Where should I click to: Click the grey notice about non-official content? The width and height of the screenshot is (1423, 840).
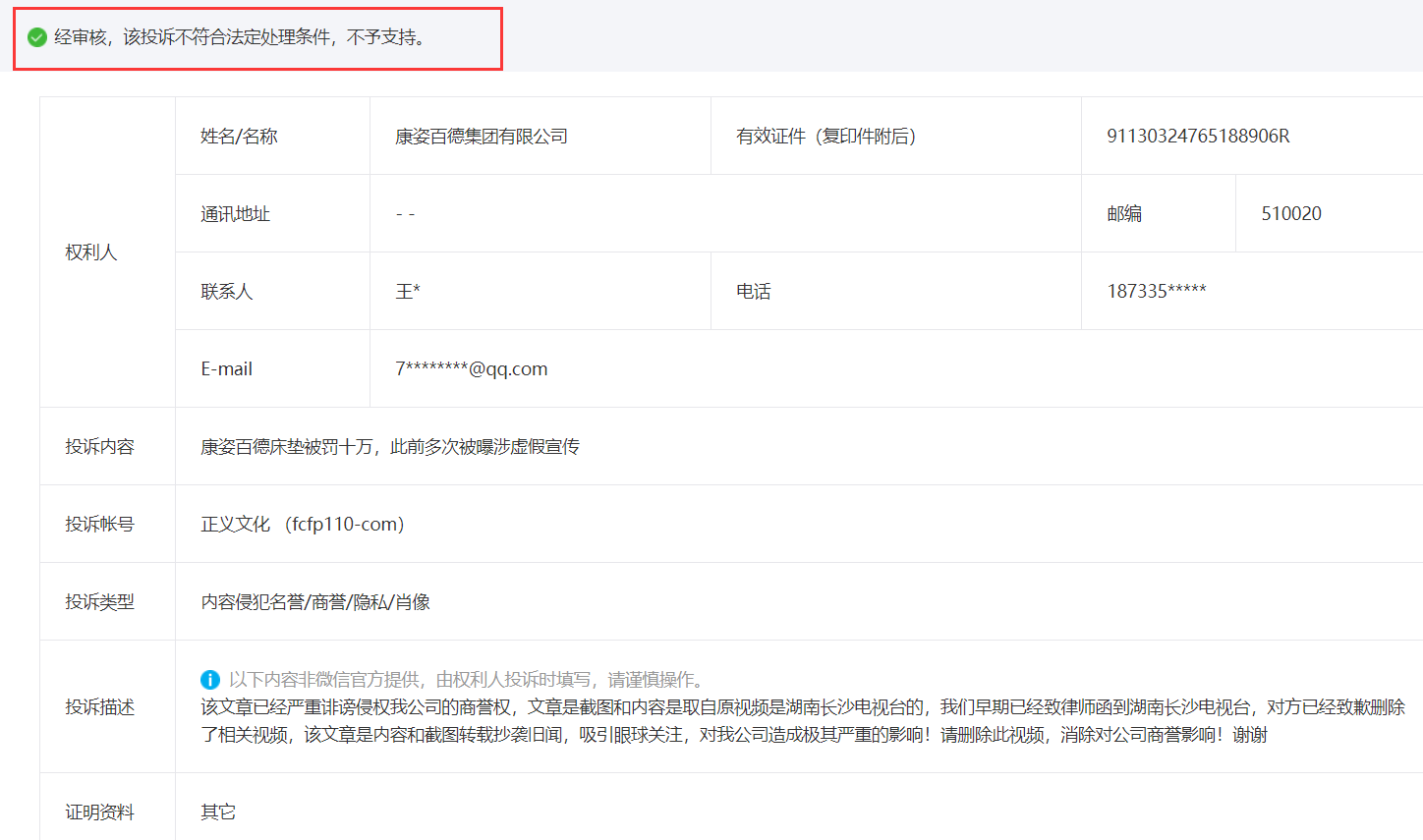tap(467, 680)
